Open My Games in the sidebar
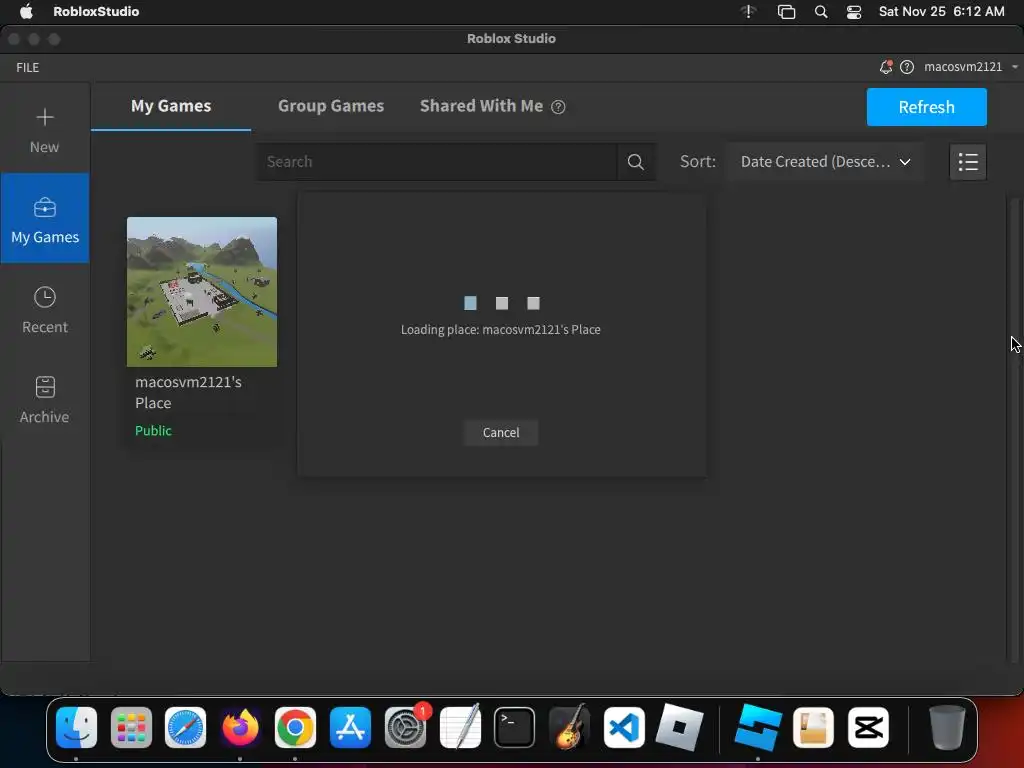The image size is (1024, 768). coord(44,218)
